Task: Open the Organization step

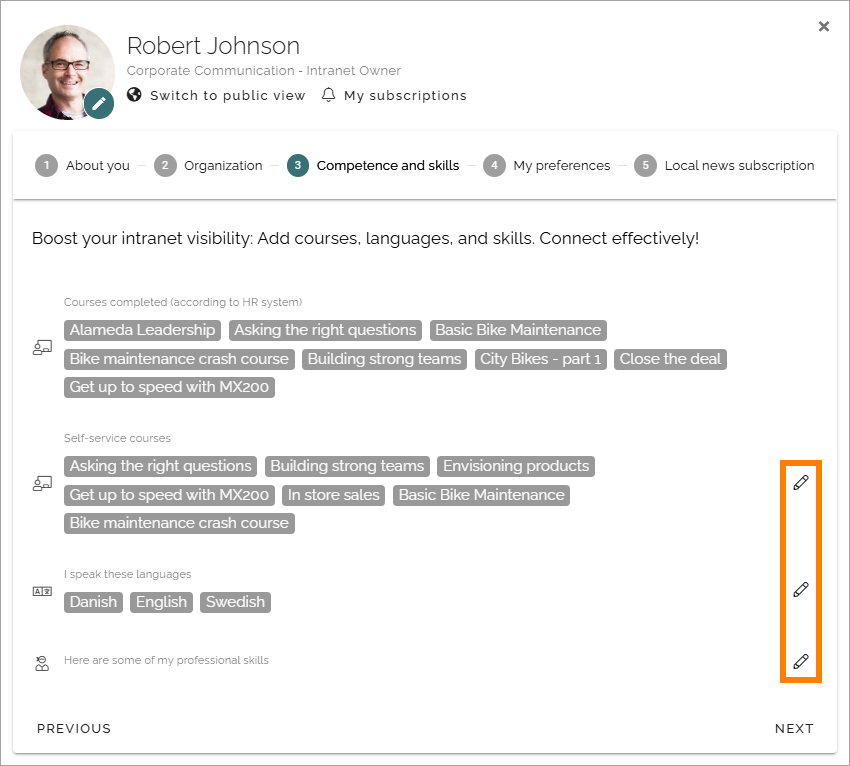Action: pyautogui.click(x=208, y=165)
